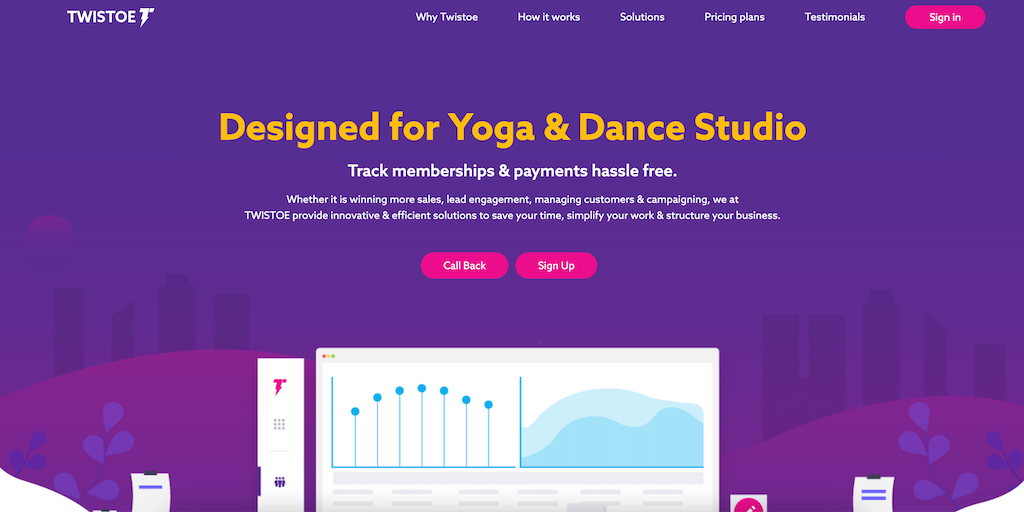Viewport: 1024px width, 512px height.
Task: Click the blue area chart
Action: 610,430
